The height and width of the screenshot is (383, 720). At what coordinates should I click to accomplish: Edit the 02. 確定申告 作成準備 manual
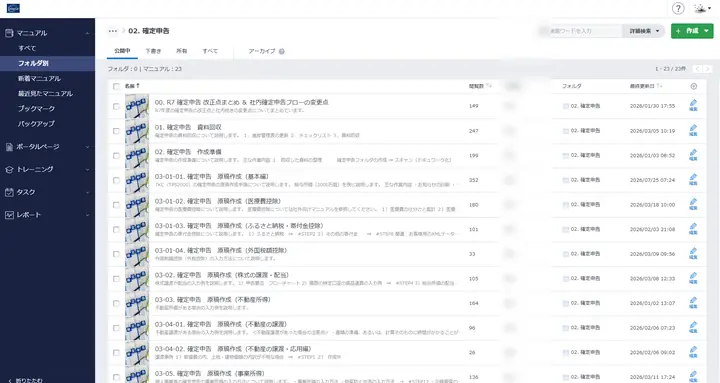[693, 155]
